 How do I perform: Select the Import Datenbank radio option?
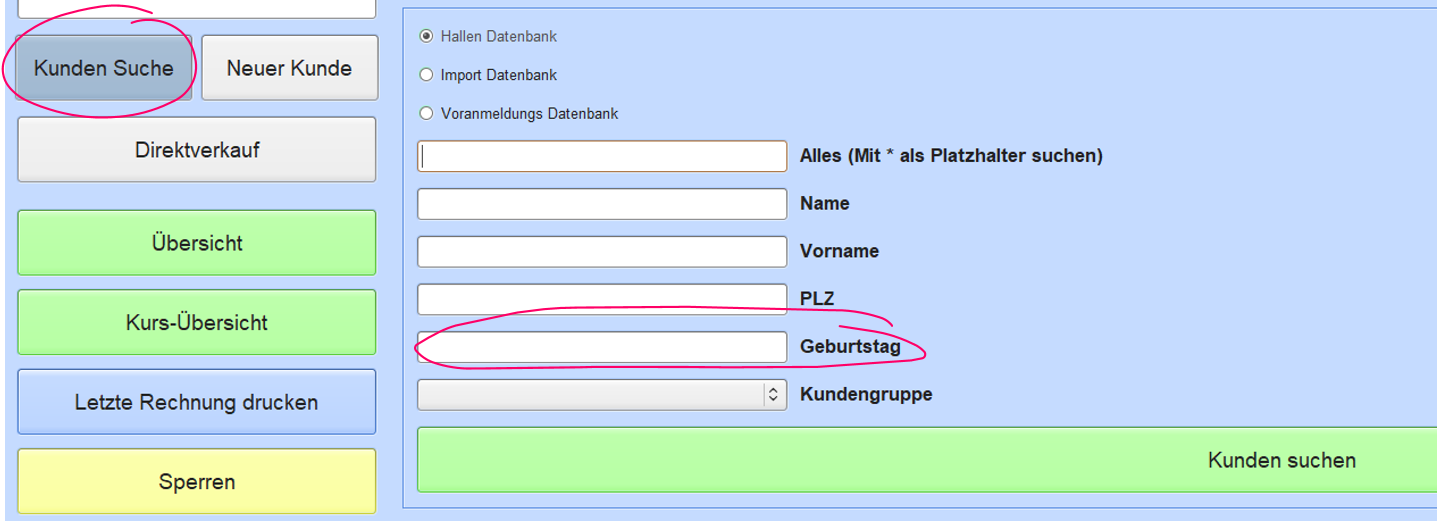[427, 75]
